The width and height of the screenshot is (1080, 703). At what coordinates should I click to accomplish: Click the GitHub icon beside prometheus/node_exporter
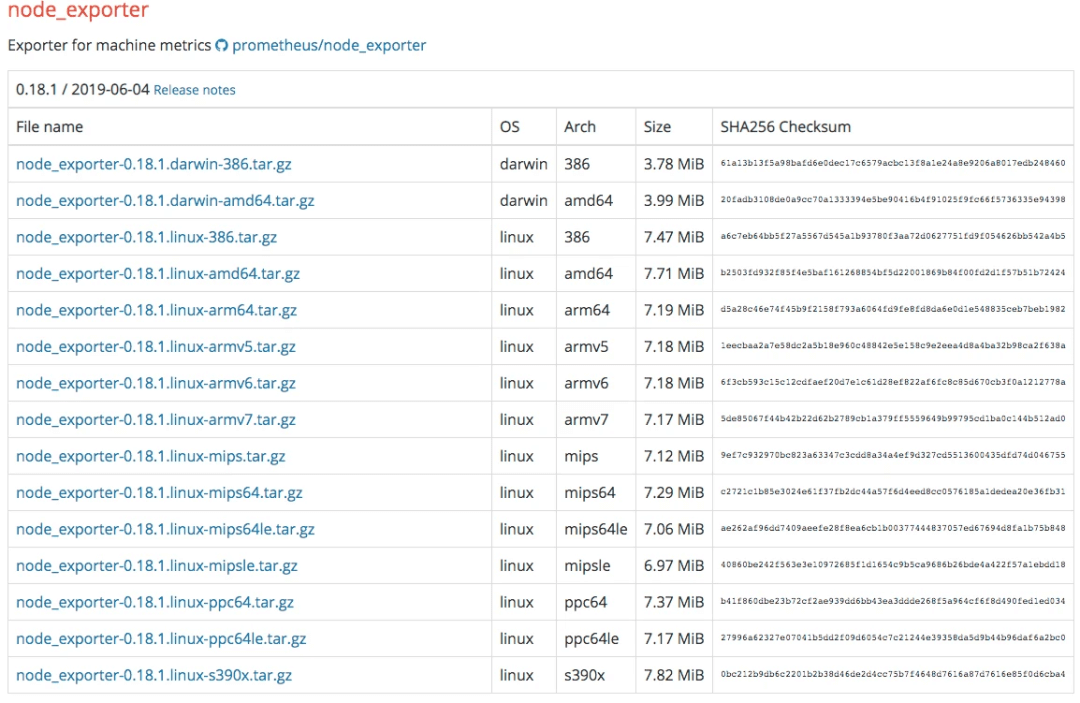222,46
